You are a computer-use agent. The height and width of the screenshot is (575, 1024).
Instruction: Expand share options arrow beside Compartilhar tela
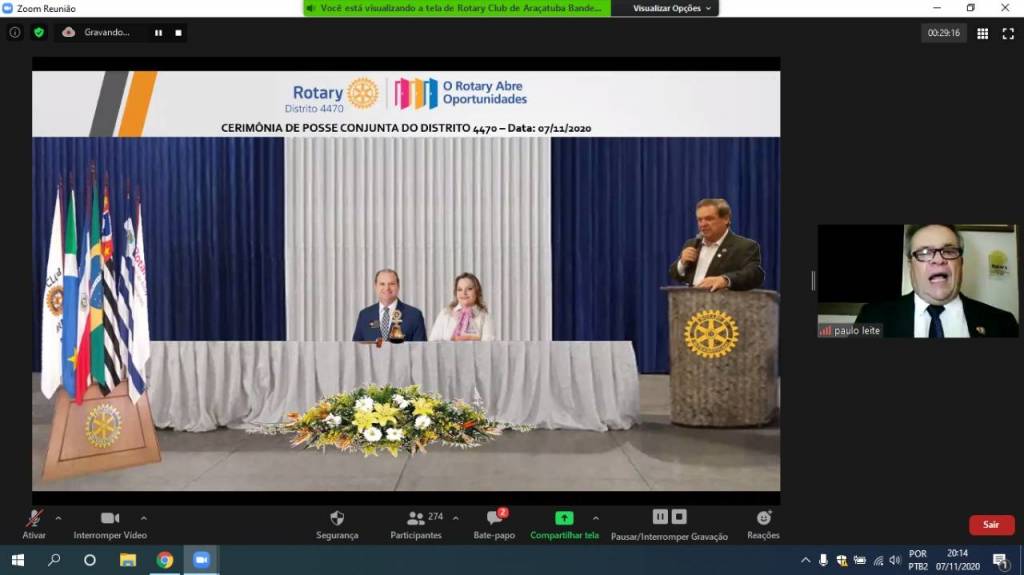tap(596, 518)
